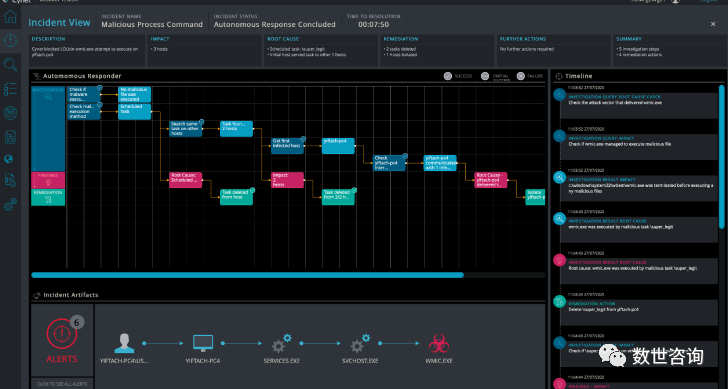Close the Incident View panel
Image resolution: width=728 pixels, height=389 pixels.
713,24
